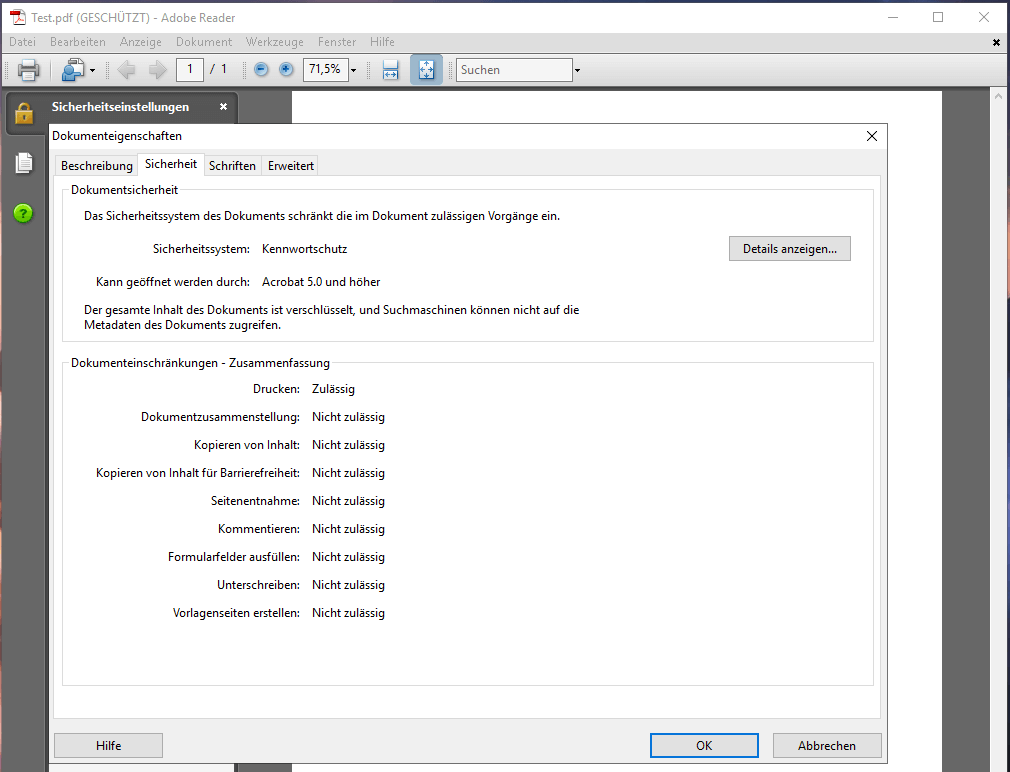Click into the Suchen search field
This screenshot has height=772, width=1010.
514,70
